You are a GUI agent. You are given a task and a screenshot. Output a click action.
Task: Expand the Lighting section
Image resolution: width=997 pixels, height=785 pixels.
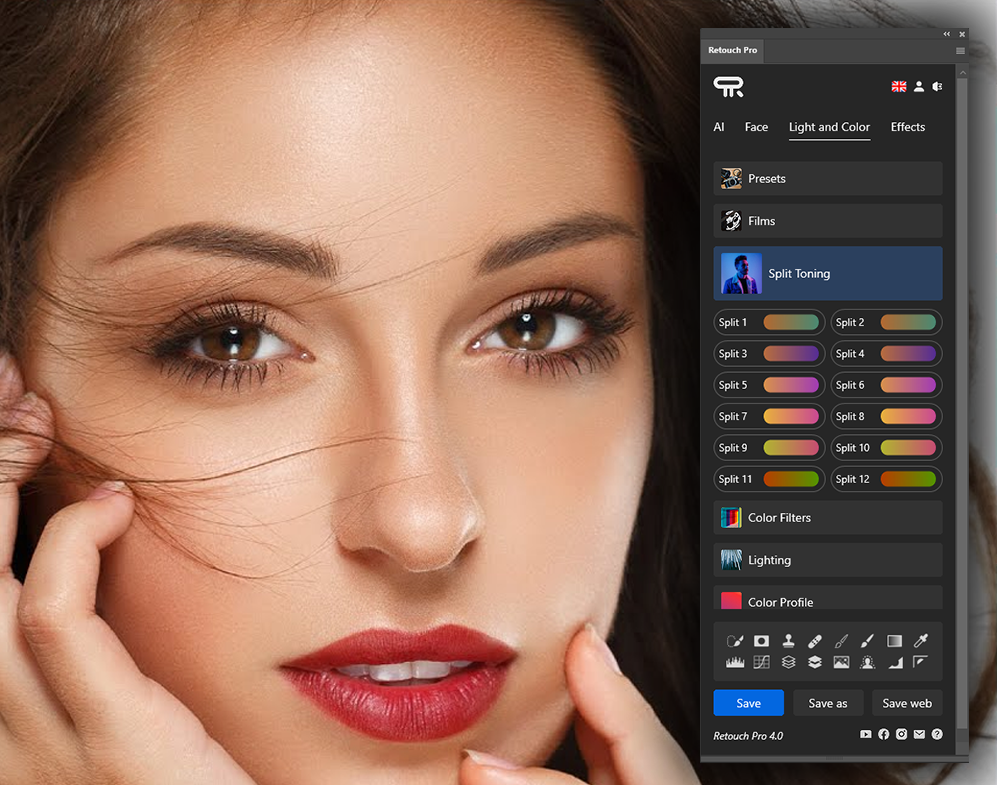pos(827,560)
